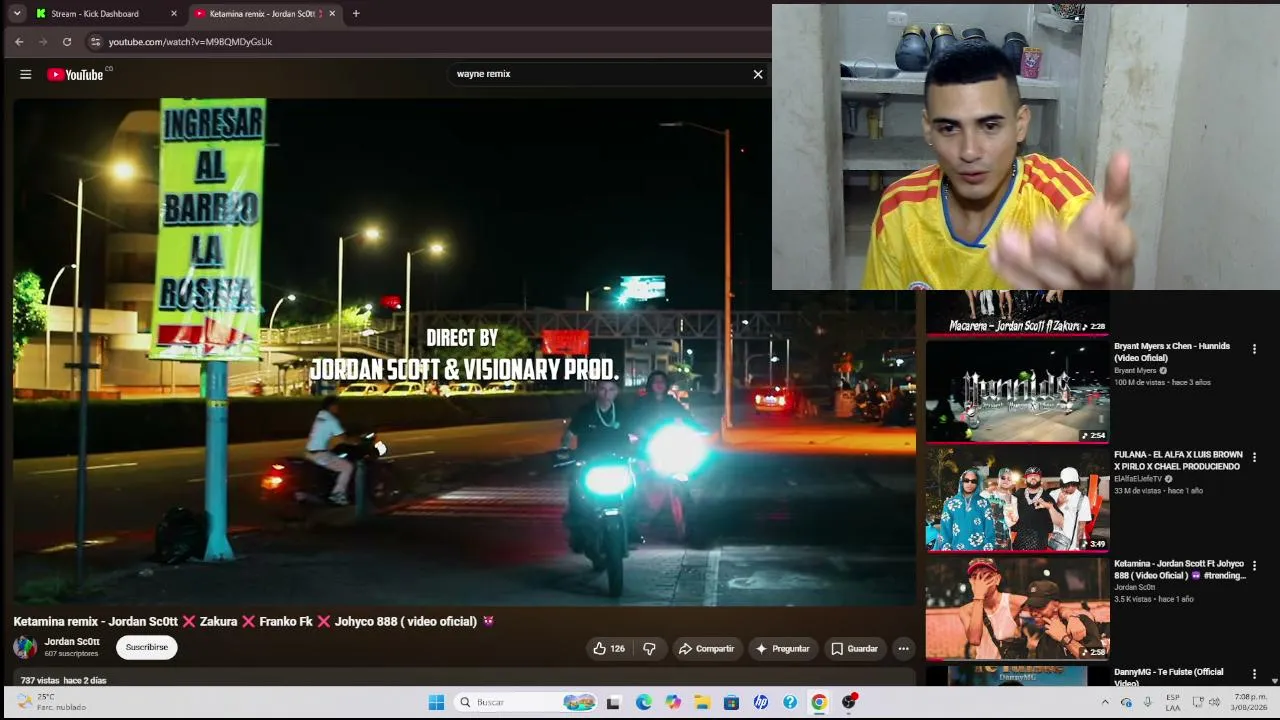Screen dimensions: 1280x720
Task: Open options menu for FULANA video
Action: click(1254, 457)
